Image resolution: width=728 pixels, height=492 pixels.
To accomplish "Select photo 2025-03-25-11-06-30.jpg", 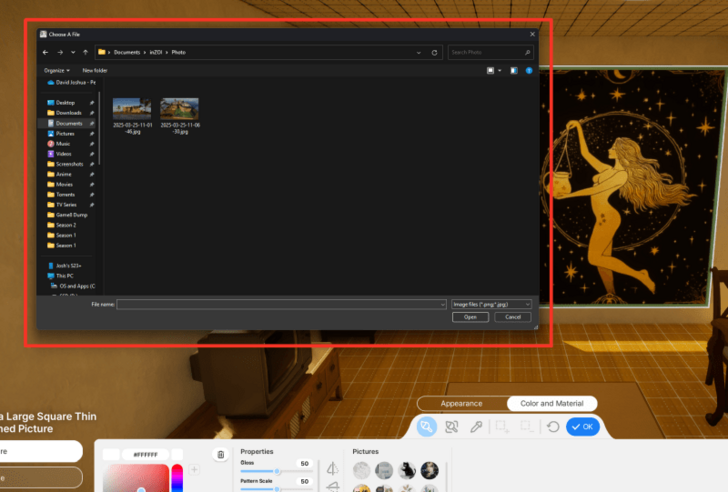I will click(180, 116).
